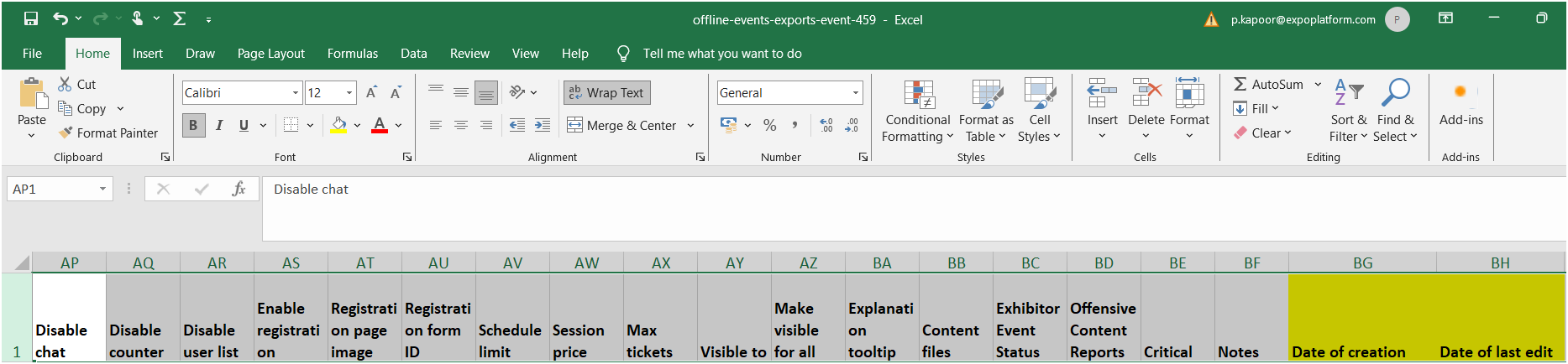1568x364 pixels.
Task: Open the Add-ins button
Action: (1461, 104)
